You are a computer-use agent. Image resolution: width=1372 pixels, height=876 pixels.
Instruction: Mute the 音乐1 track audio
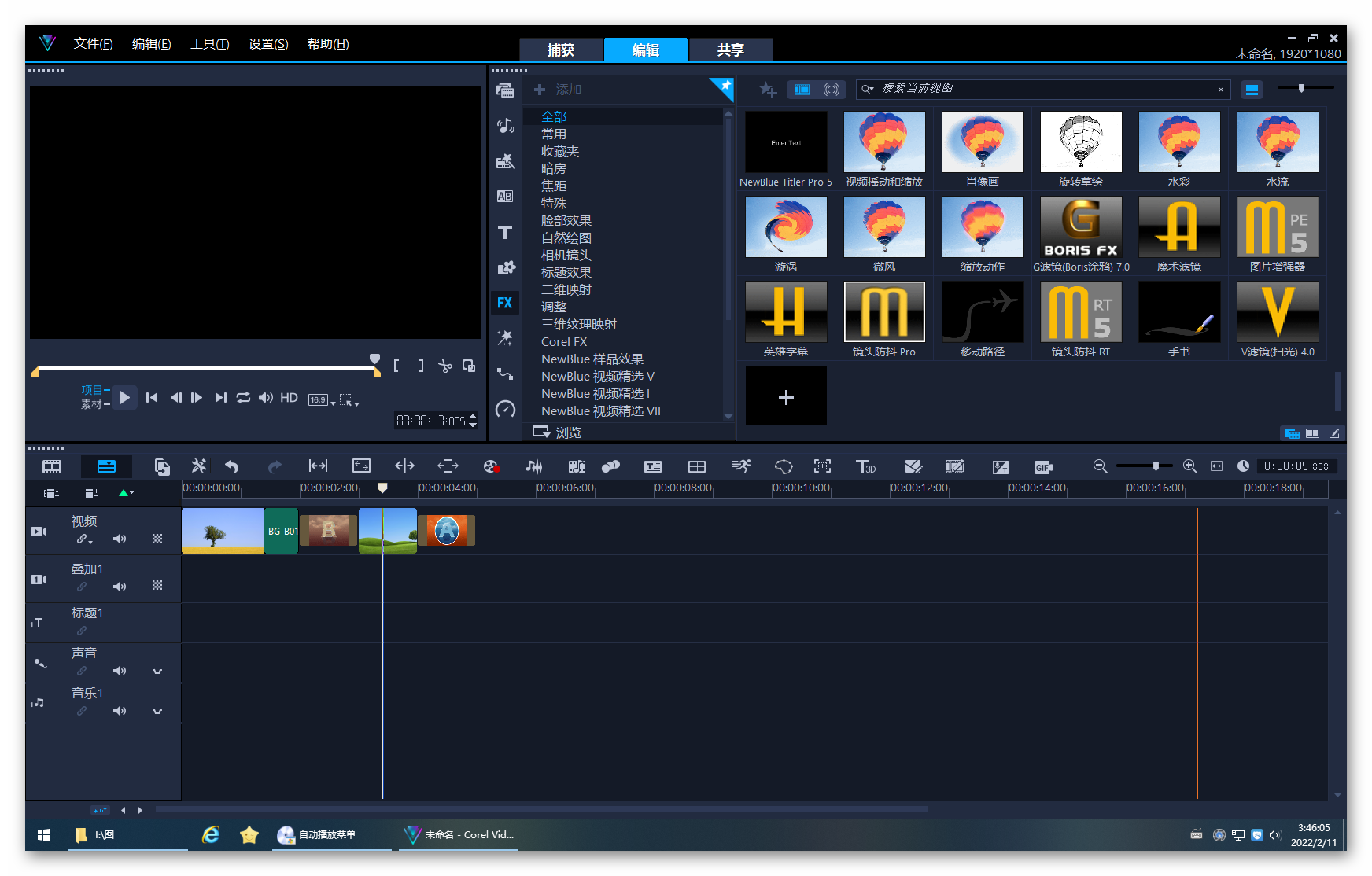(120, 711)
